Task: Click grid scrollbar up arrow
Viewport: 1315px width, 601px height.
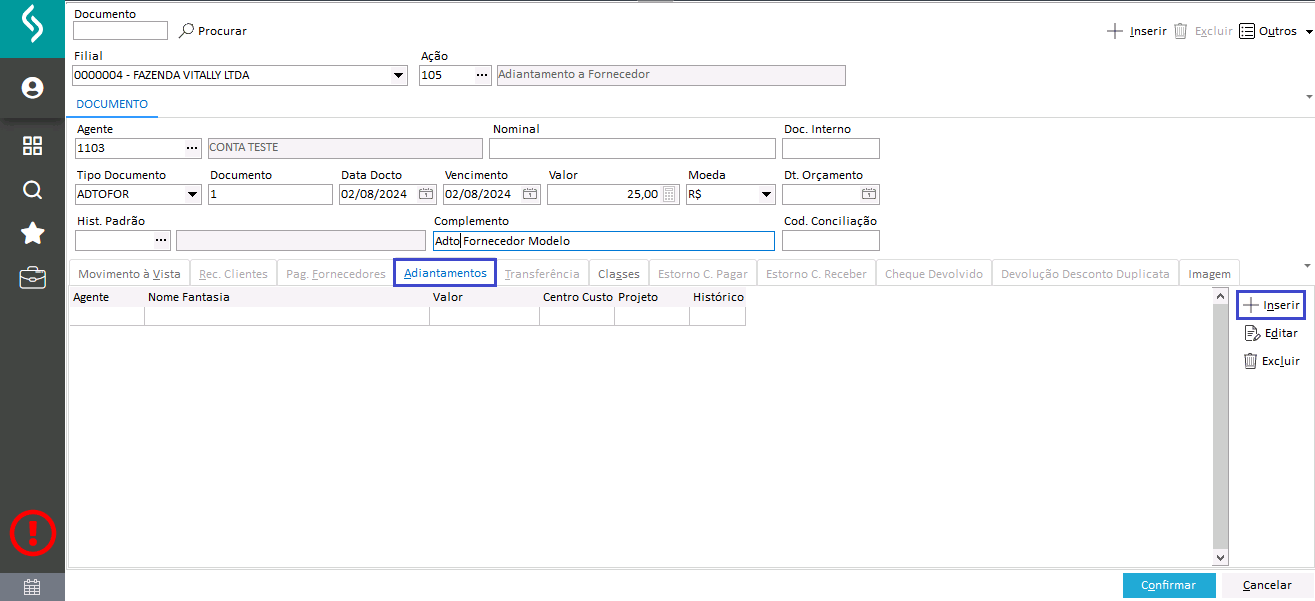Action: click(1220, 297)
